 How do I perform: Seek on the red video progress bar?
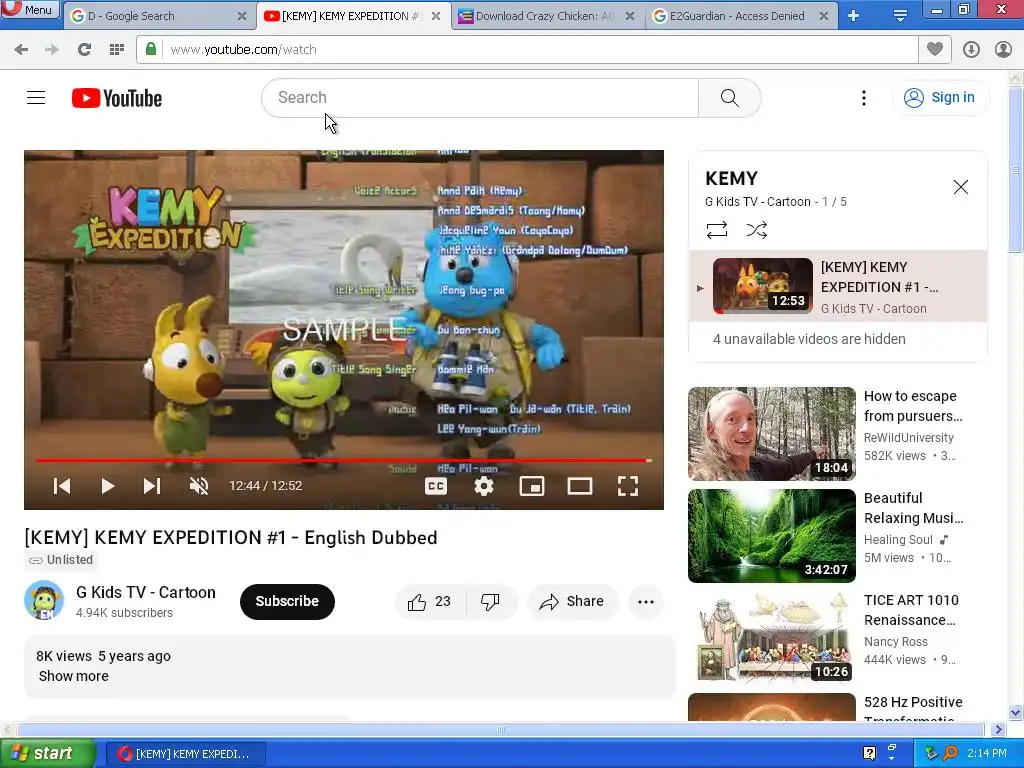(x=344, y=460)
